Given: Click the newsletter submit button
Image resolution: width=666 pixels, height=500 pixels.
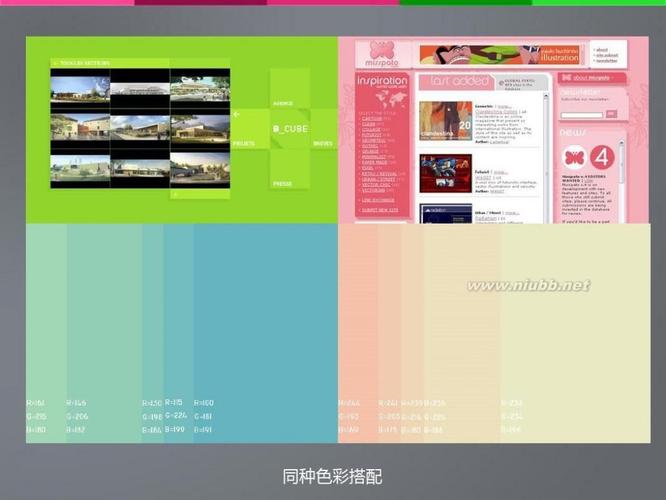Looking at the screenshot, I should tap(611, 114).
